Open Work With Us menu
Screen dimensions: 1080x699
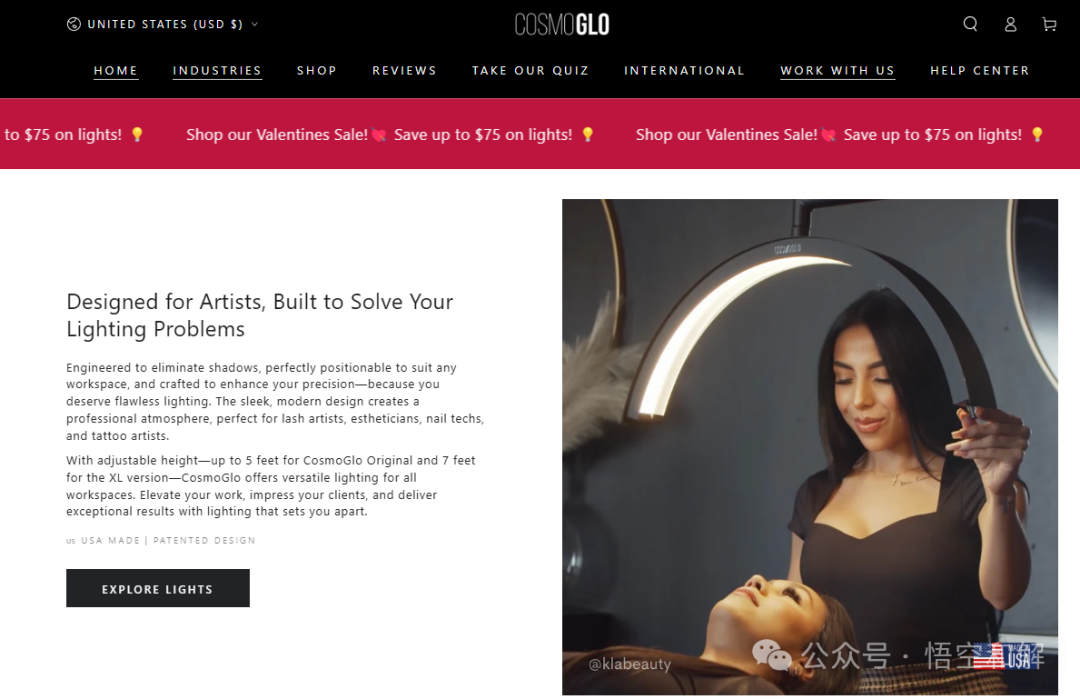coord(838,71)
